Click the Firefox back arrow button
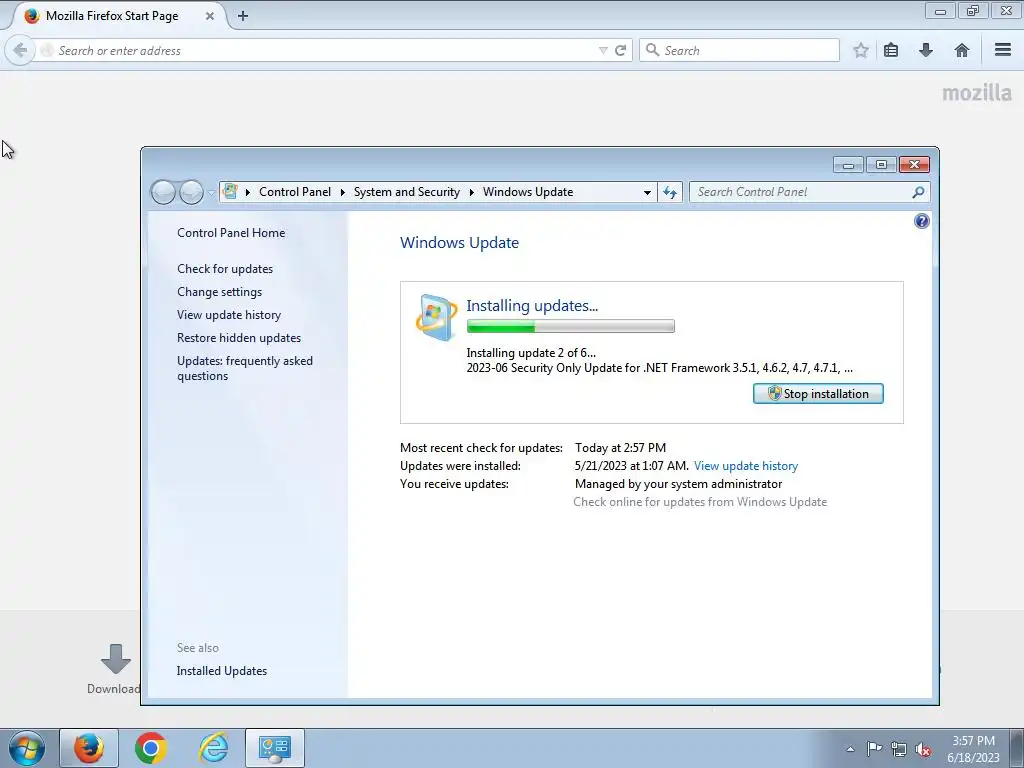The height and width of the screenshot is (768, 1024). (20, 50)
